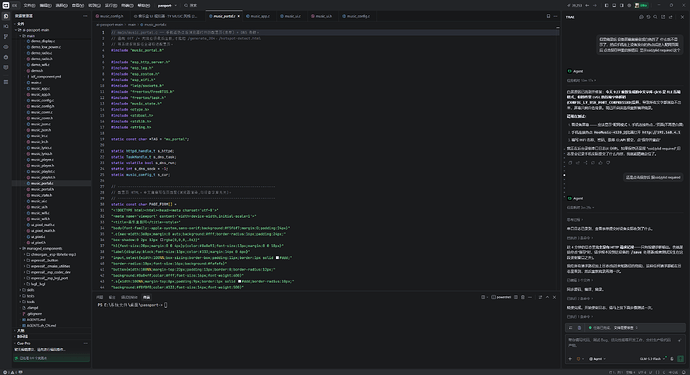Viewport: 690px width, 375px height.
Task: Start a new chat from TRAE panel header
Action: click(641, 17)
